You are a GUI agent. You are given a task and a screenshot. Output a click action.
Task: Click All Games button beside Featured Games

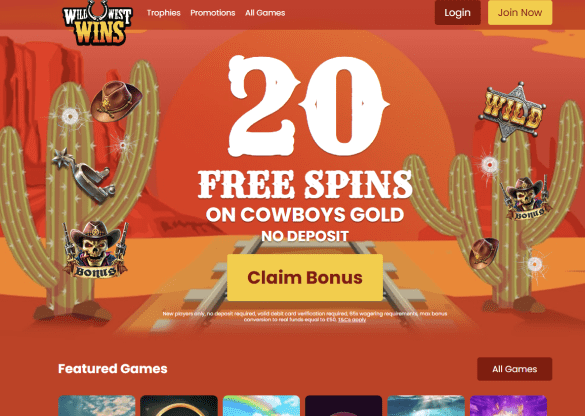click(514, 369)
